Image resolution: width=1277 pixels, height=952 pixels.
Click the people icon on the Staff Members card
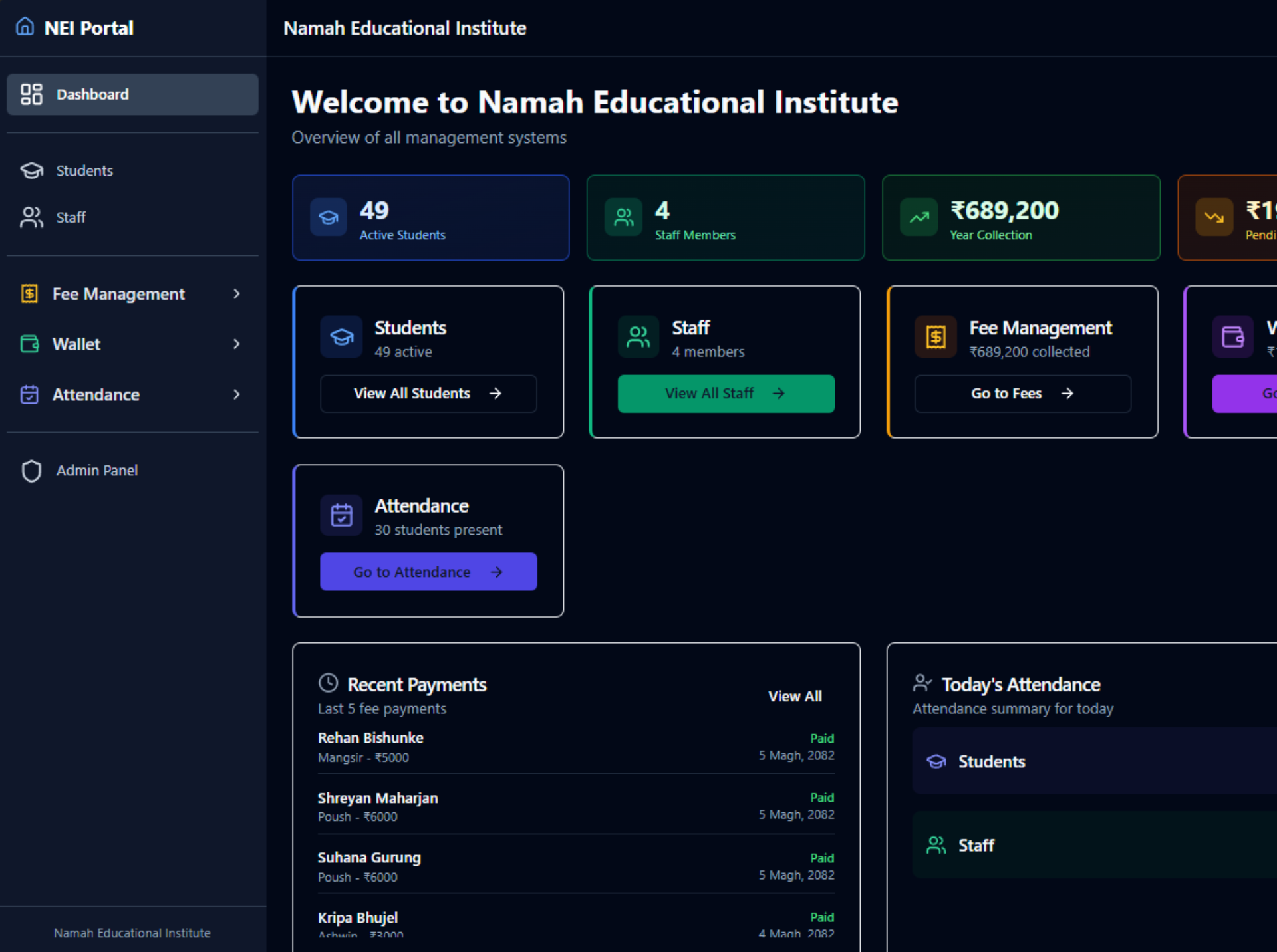[x=623, y=217]
